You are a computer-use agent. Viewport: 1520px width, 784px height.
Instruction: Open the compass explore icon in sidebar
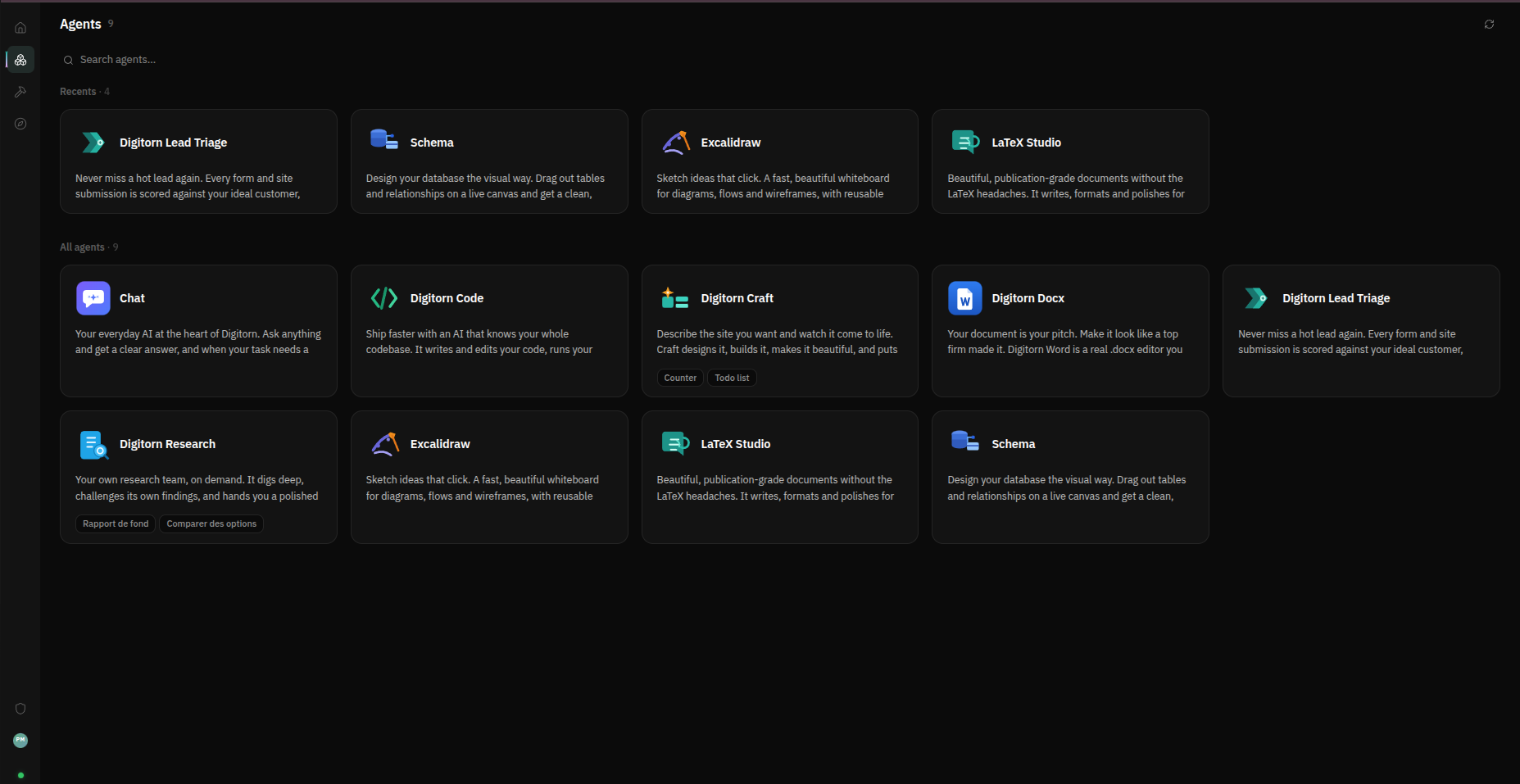pyautogui.click(x=20, y=124)
